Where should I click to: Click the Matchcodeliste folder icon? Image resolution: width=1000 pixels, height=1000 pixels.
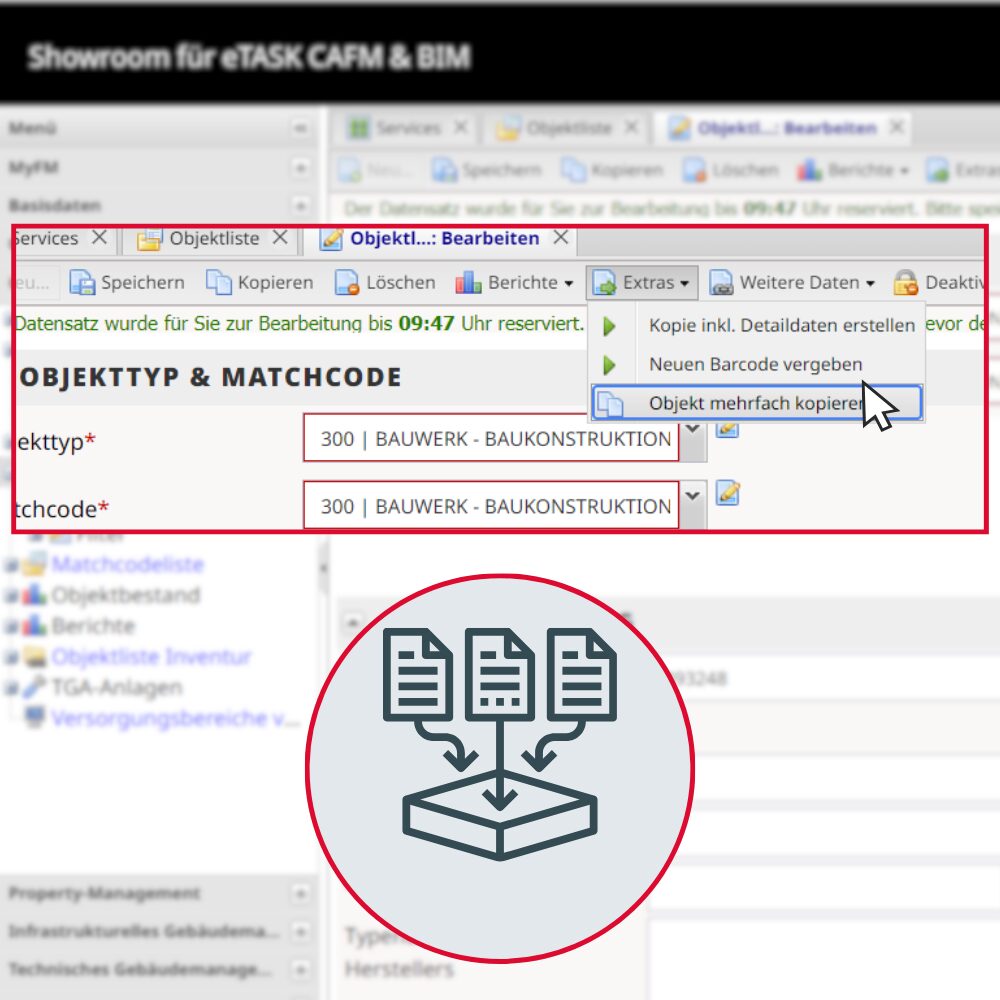pyautogui.click(x=34, y=564)
